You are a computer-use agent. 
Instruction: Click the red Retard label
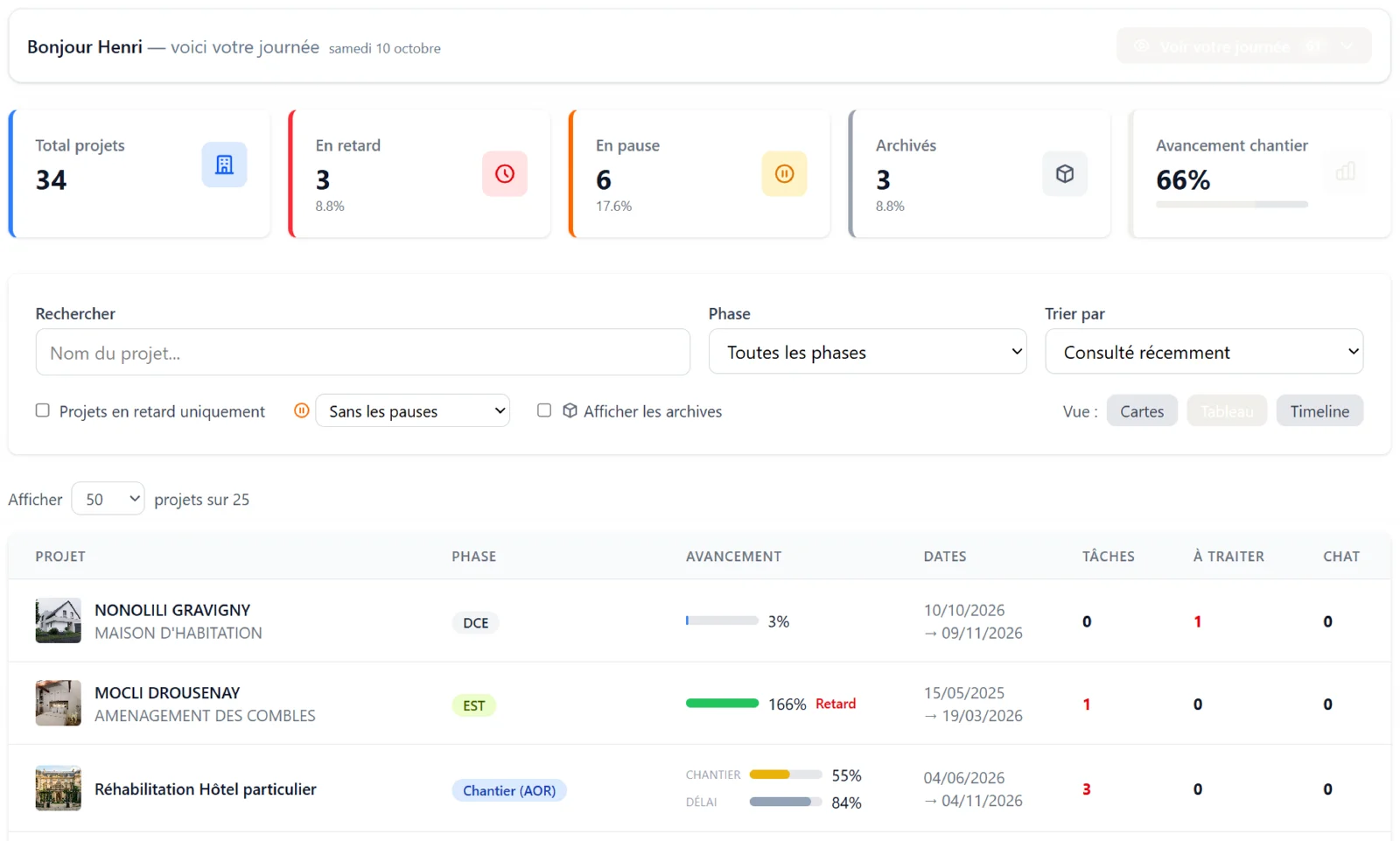coord(836,704)
